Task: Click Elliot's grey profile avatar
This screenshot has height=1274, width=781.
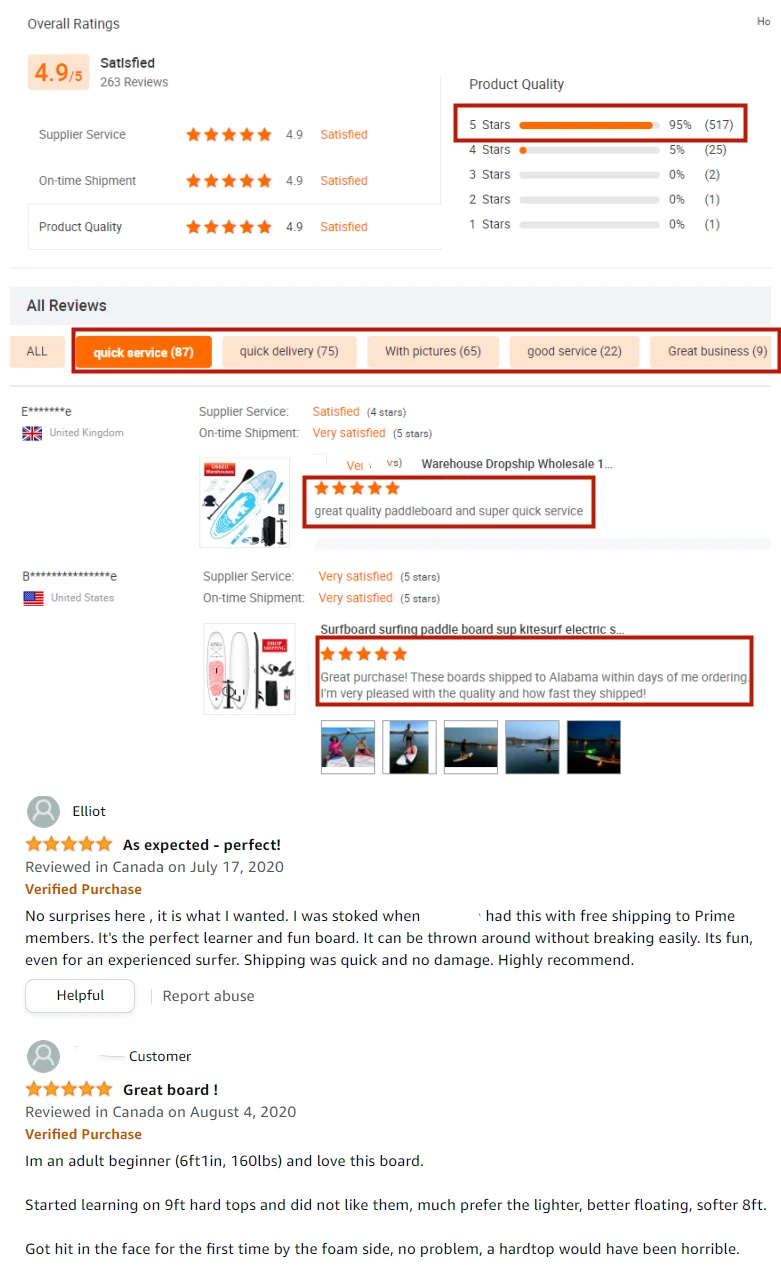Action: (x=43, y=811)
